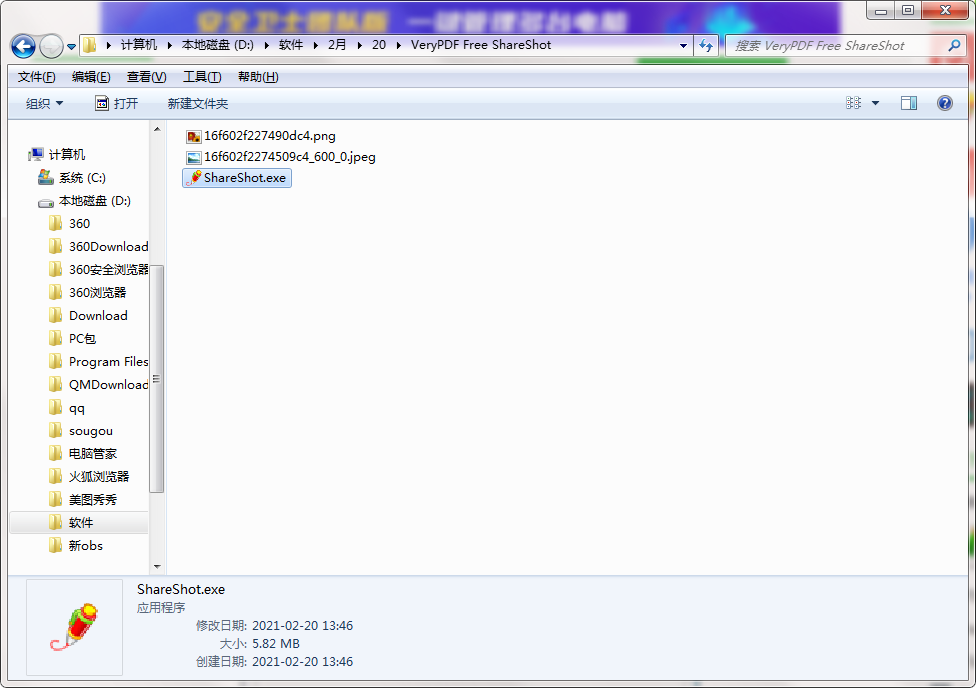Select the highlighted 软件 folder
Viewport: 976px width, 688px height.
79,522
